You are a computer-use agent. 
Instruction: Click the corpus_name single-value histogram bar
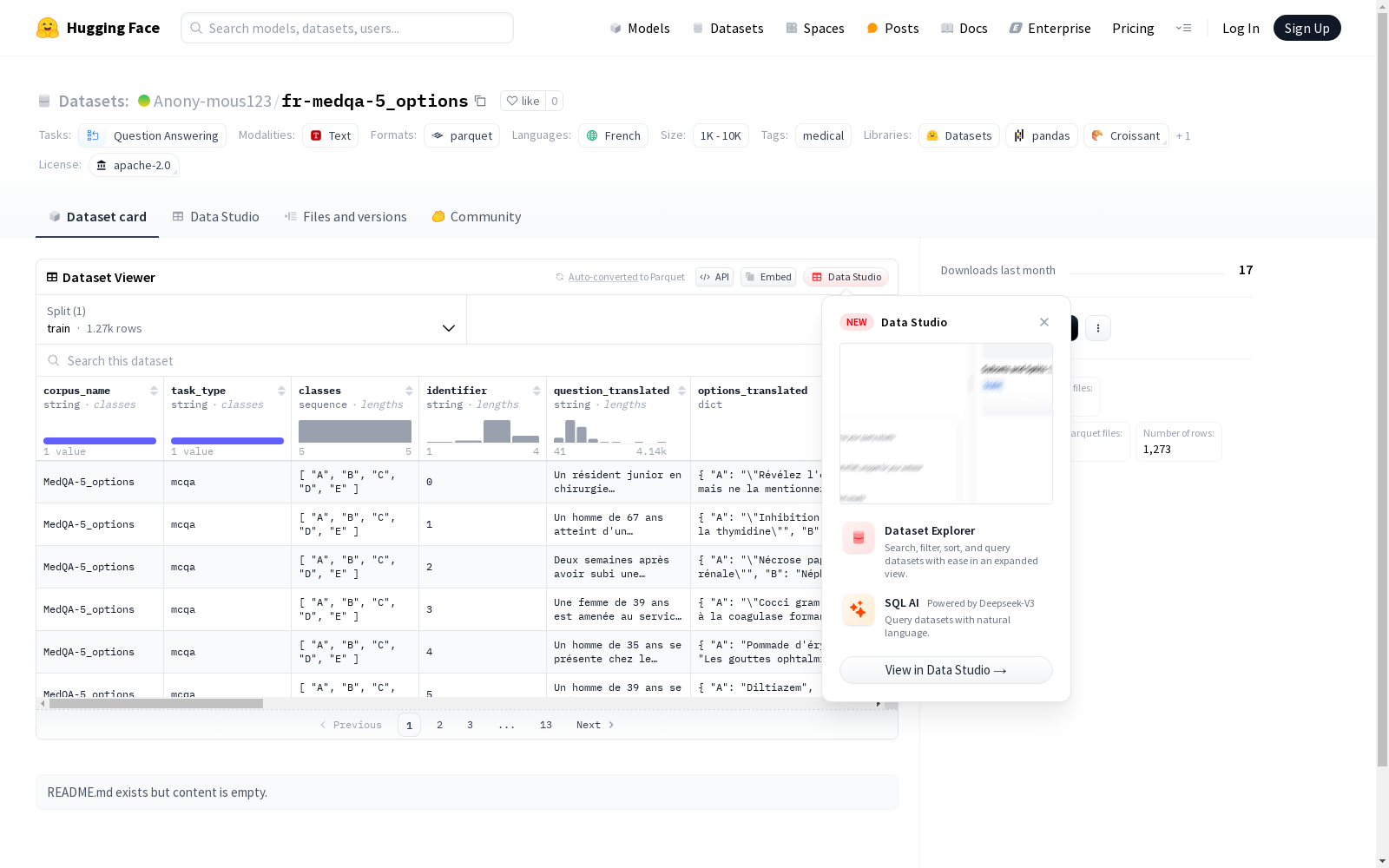[x=100, y=441]
